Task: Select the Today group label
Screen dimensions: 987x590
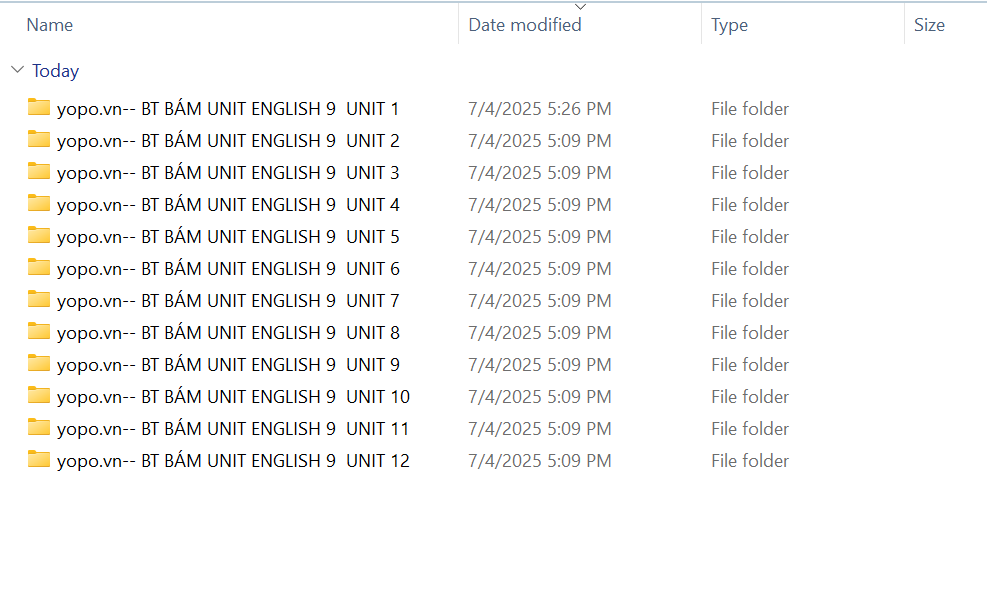Action: [x=55, y=71]
